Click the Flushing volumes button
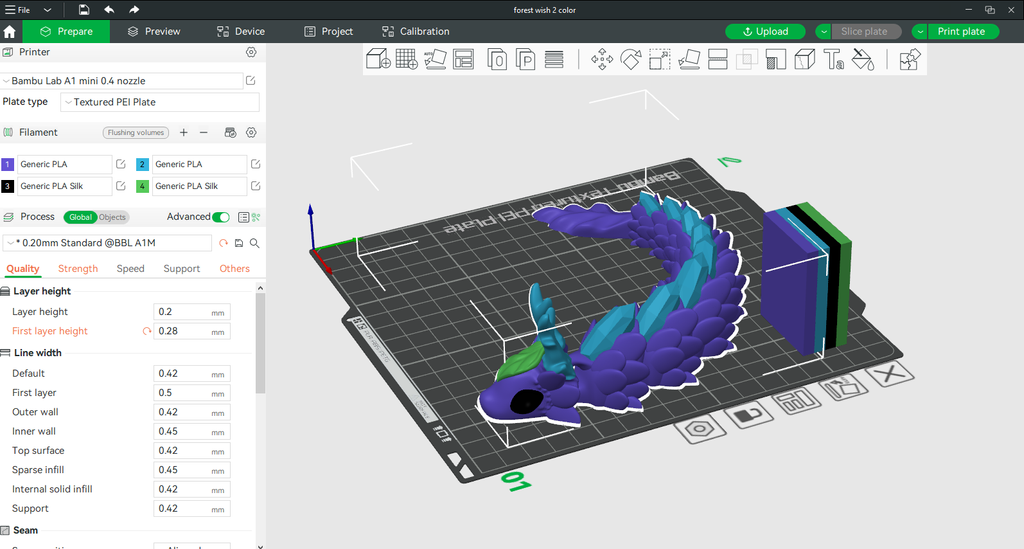This screenshot has width=1024, height=549. [x=135, y=133]
